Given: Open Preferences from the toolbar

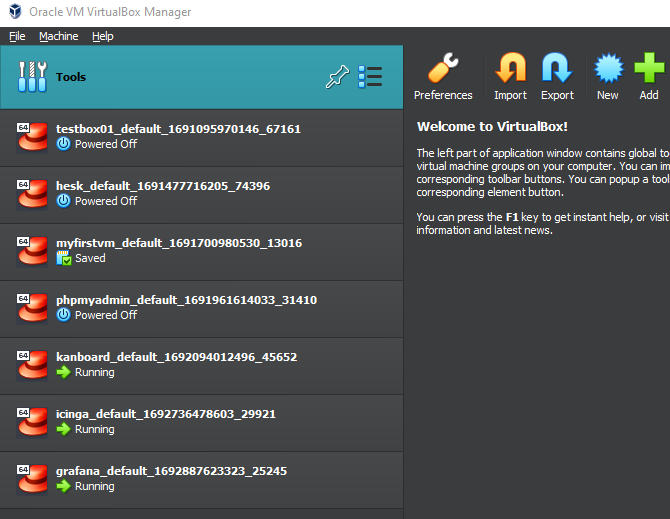Looking at the screenshot, I should [x=443, y=76].
